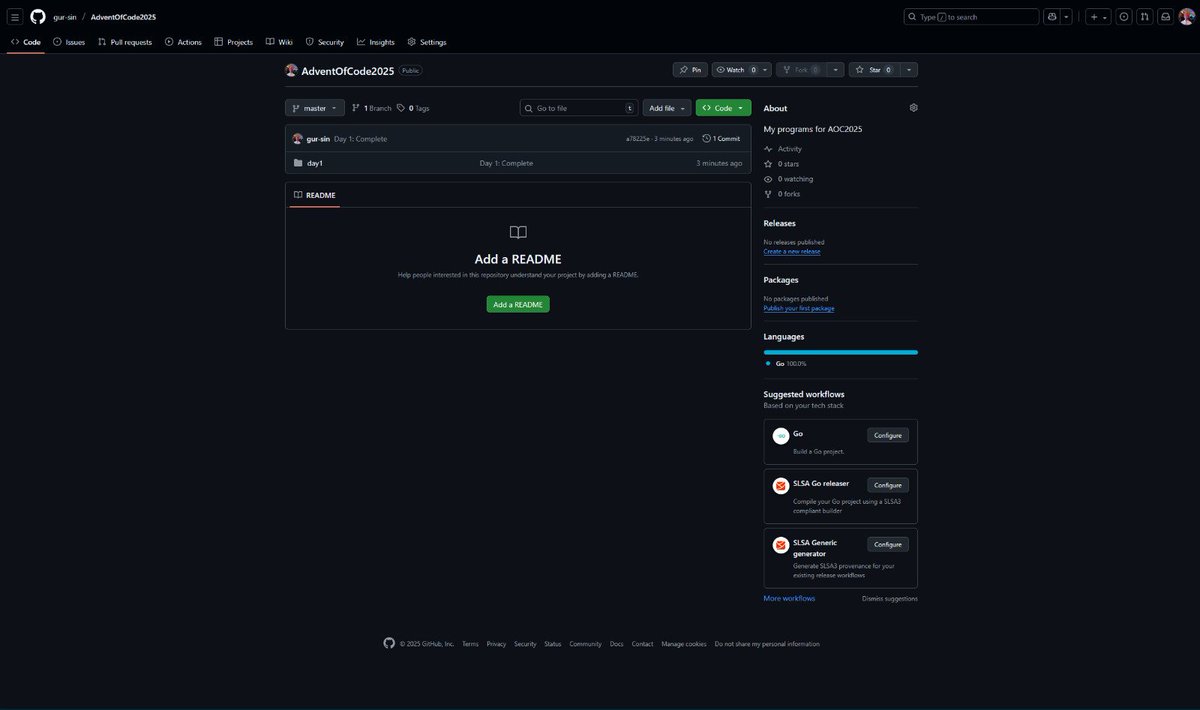Open the gur-sin owner link in breadcrumb
Viewport: 1200px width, 710px height.
(66, 17)
